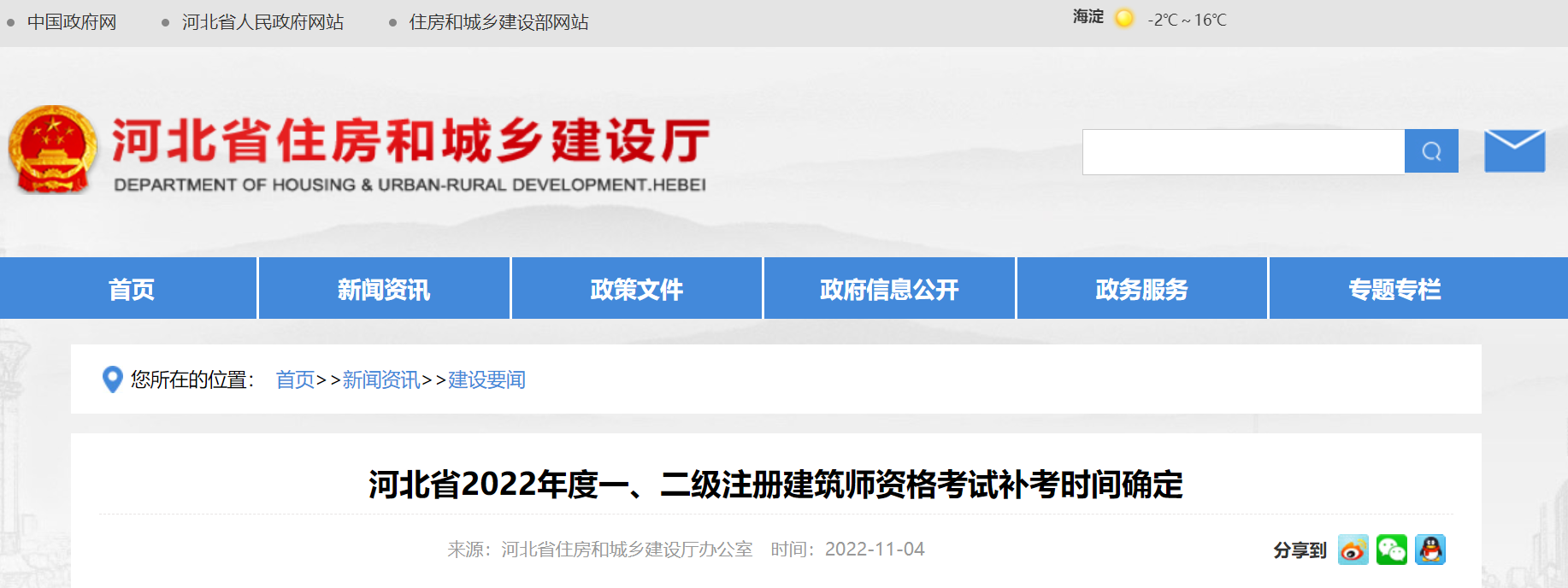The image size is (1568, 588).
Task: Open the 河北省人民政府网站 link
Action: click(262, 22)
